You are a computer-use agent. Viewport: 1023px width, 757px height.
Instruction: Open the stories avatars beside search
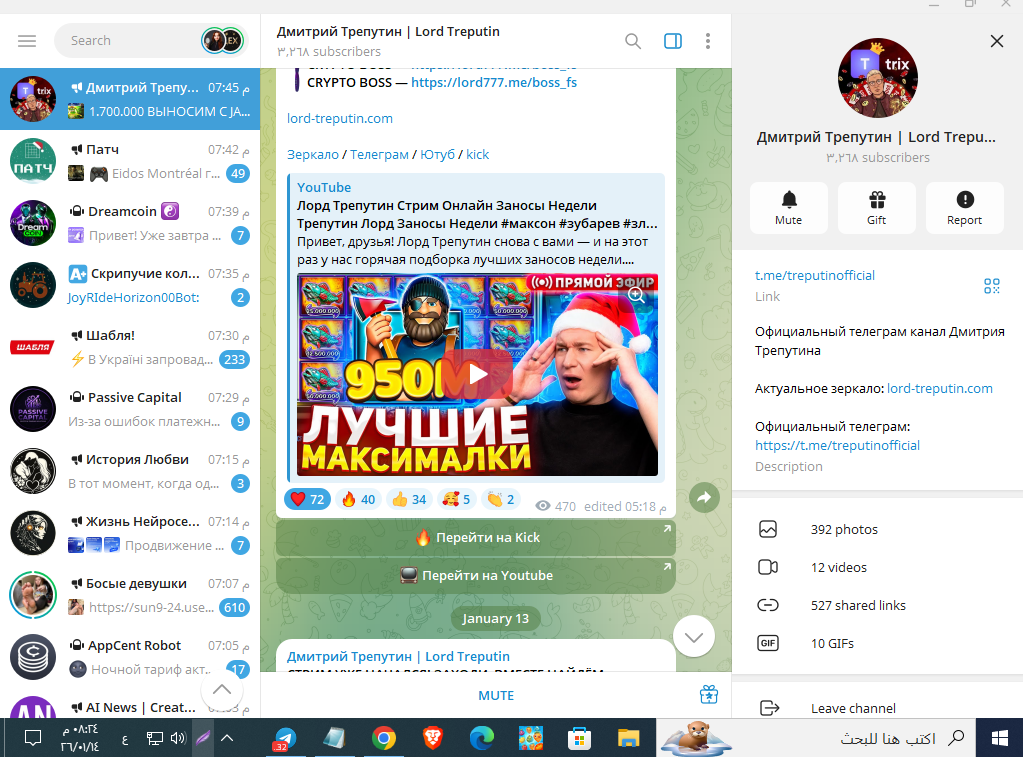(x=222, y=40)
